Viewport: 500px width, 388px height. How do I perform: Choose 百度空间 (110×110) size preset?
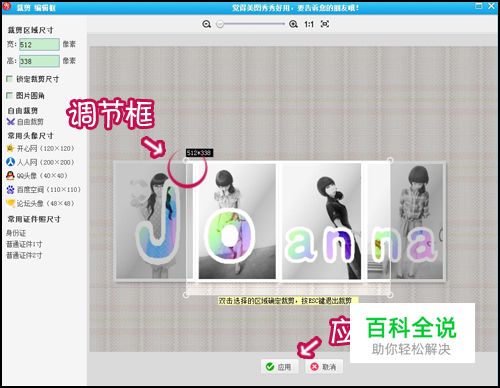[x=44, y=190]
